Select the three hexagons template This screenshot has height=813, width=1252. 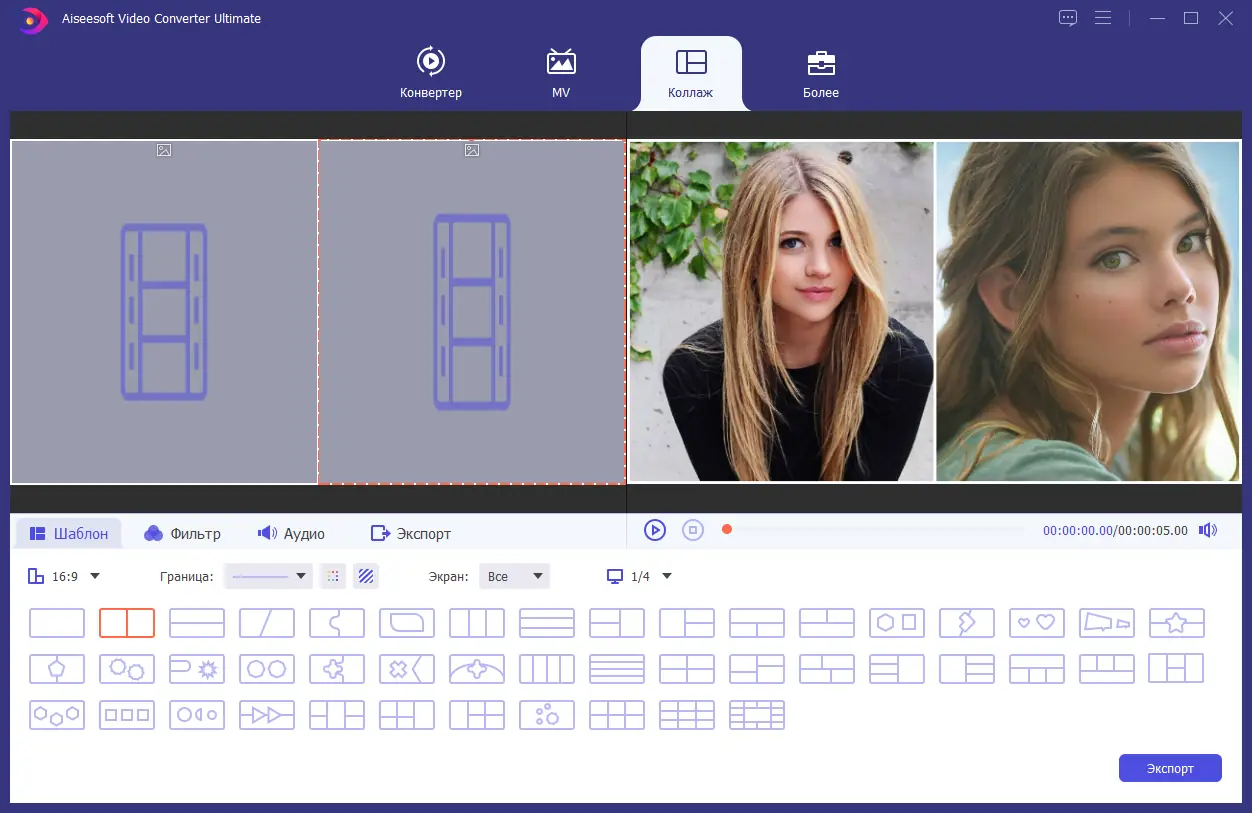pos(57,715)
